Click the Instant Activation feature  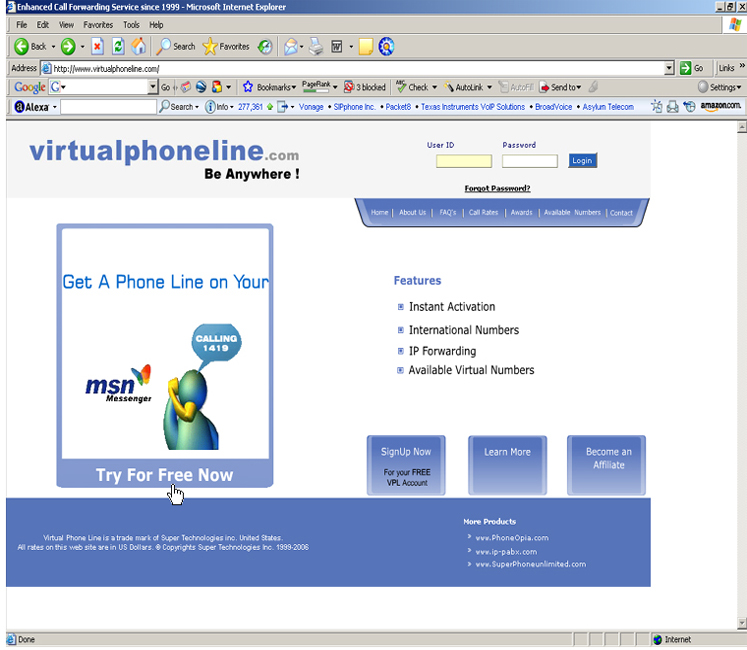[452, 306]
